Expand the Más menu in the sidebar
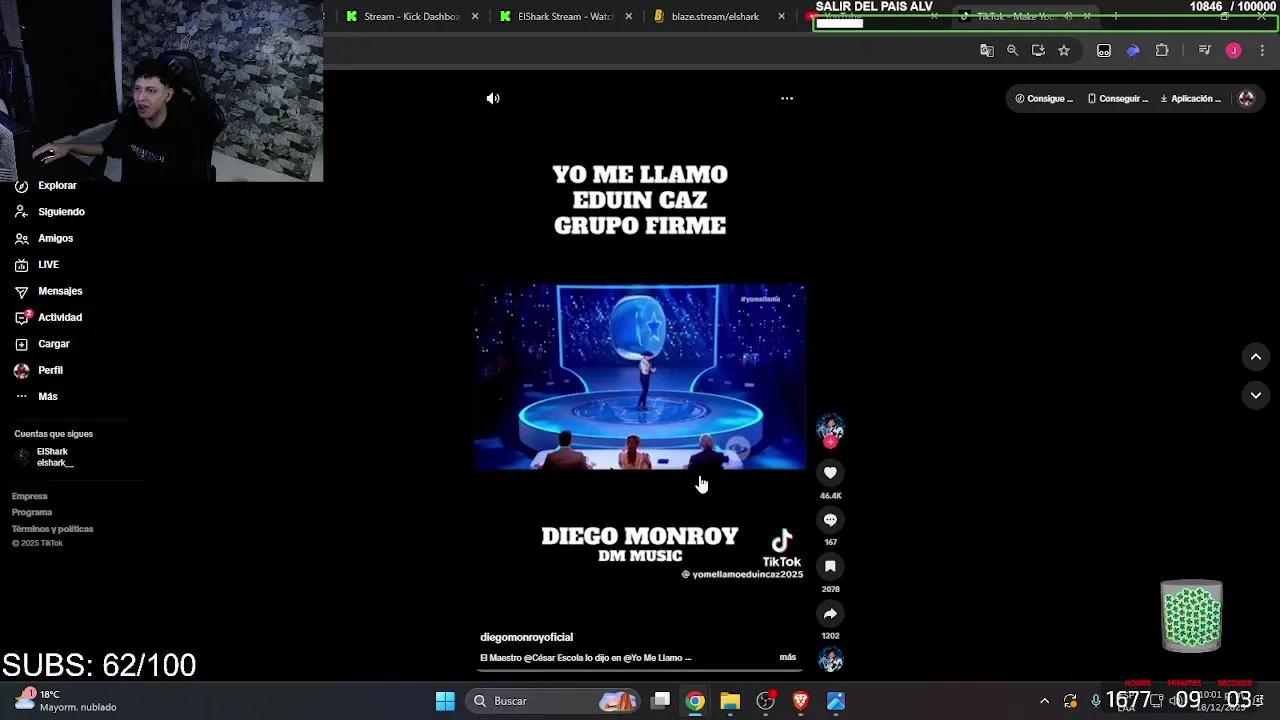 [36, 397]
